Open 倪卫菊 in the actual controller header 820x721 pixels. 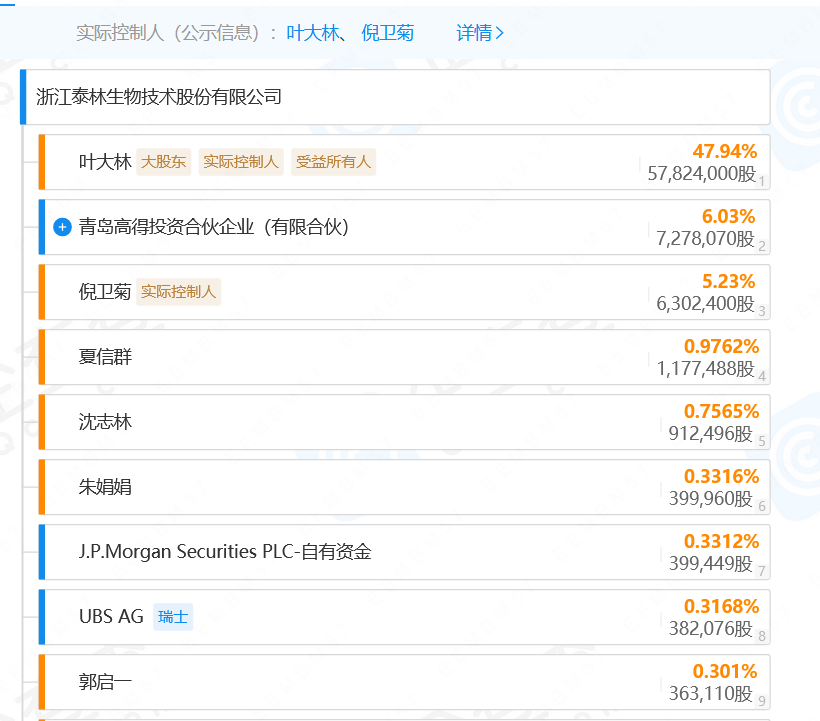(x=388, y=33)
